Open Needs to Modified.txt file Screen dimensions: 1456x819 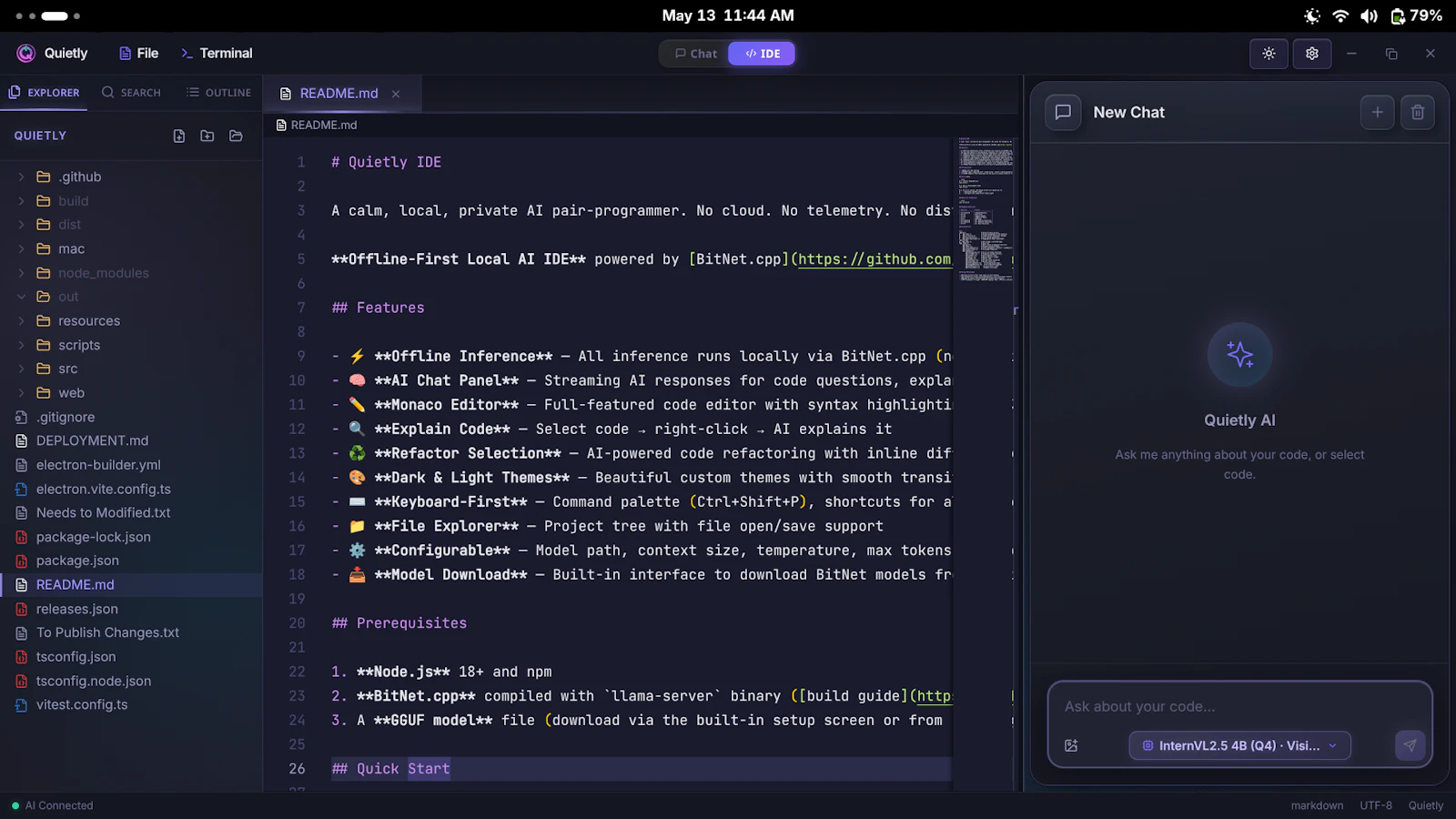click(131, 512)
